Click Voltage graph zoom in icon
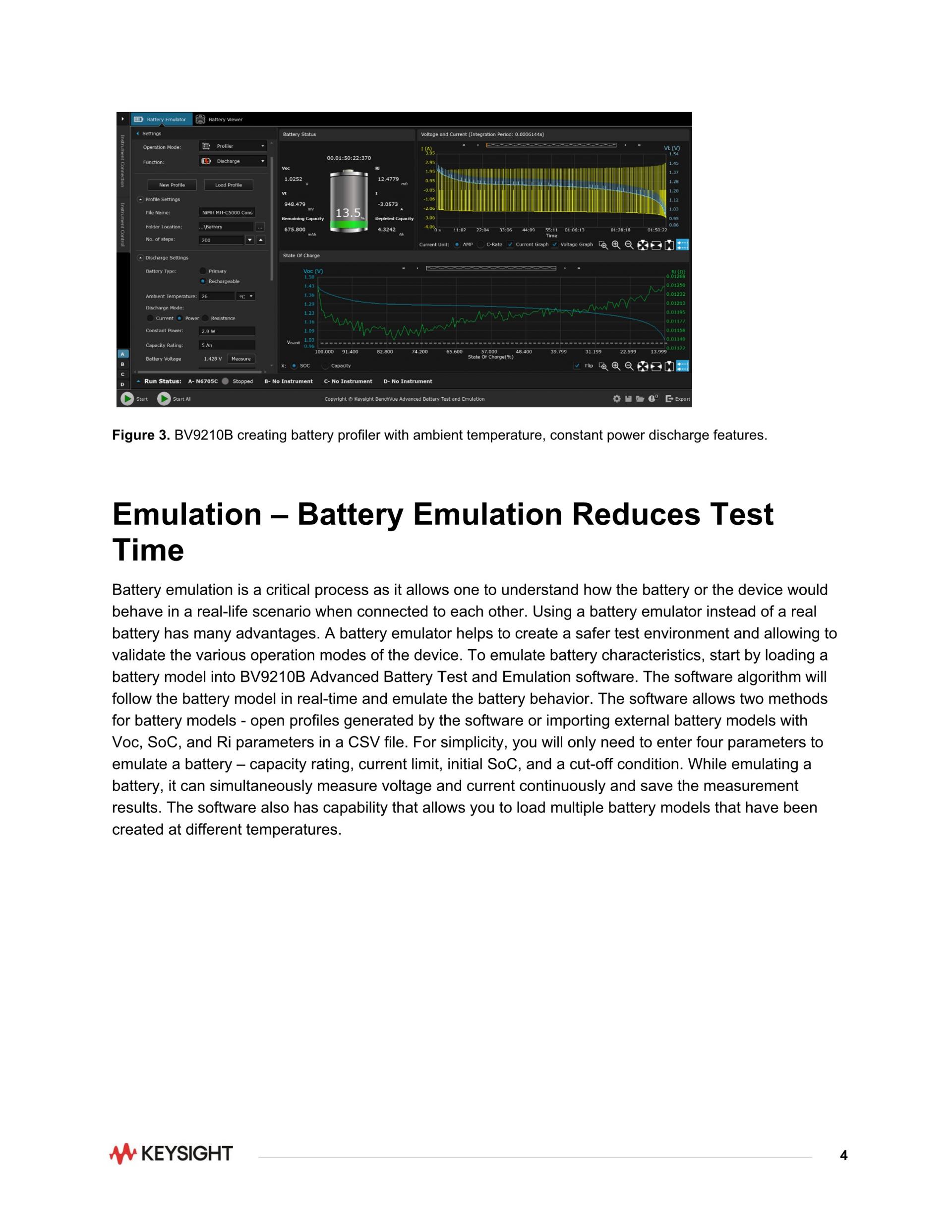The image size is (952, 1232). coord(616,245)
